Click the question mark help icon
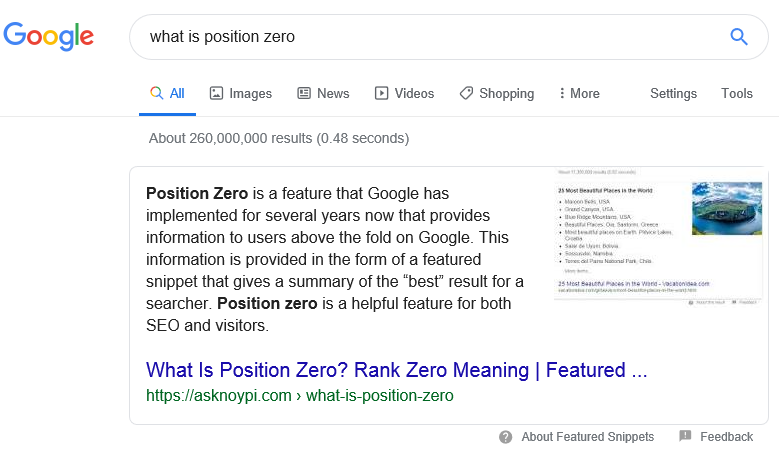The image size is (779, 457). pos(505,437)
